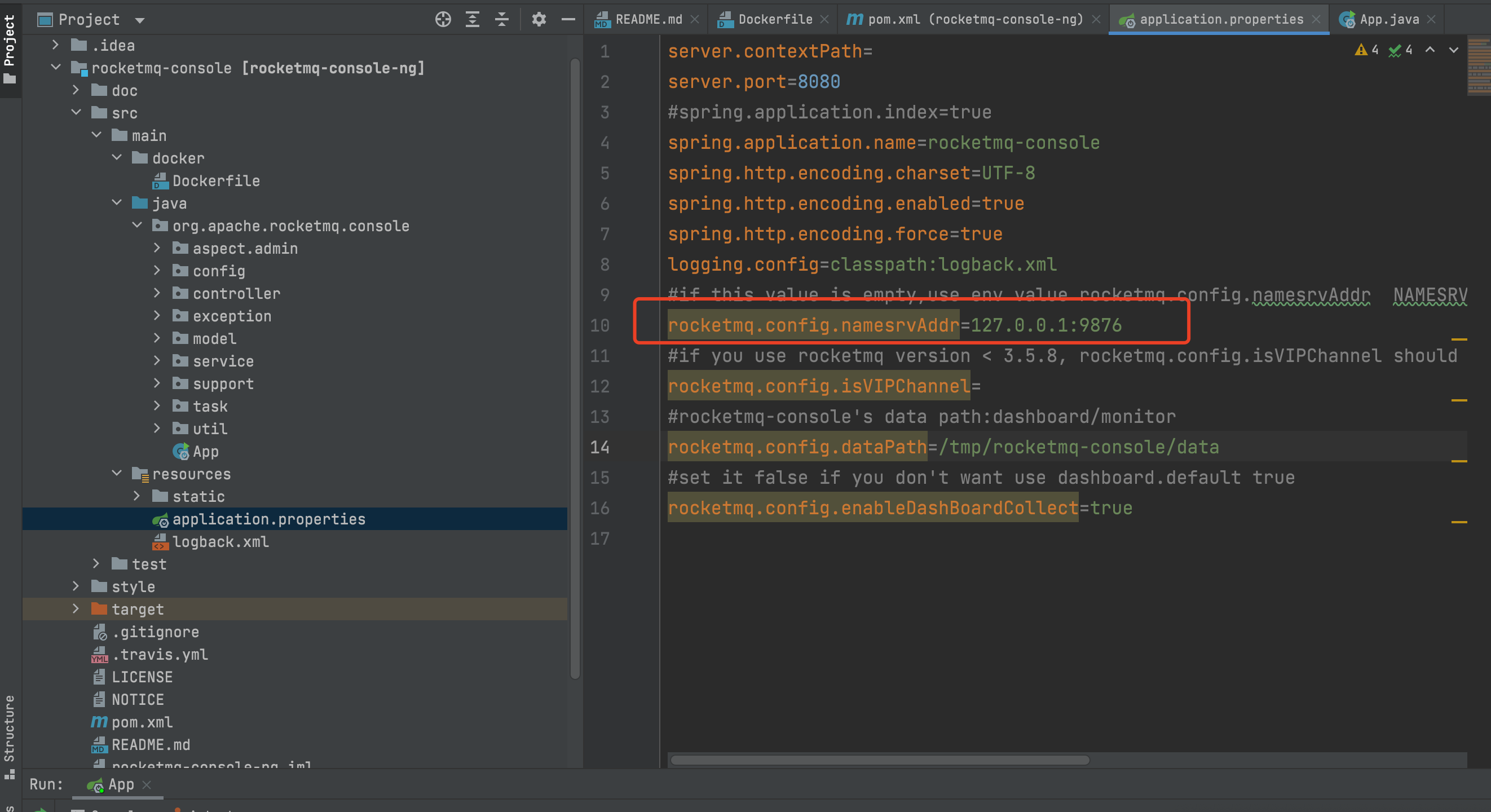Viewport: 1491px width, 812px height.
Task: Collapse the java source folder
Action: (116, 202)
